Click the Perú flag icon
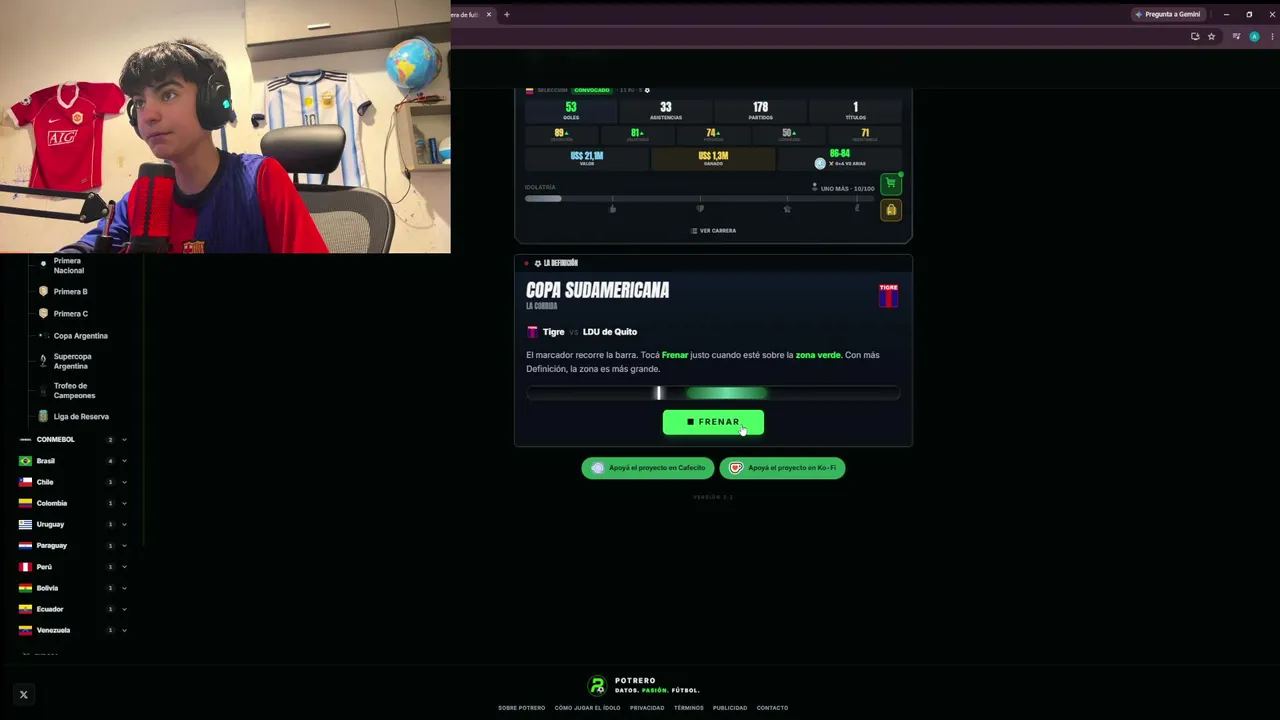This screenshot has width=1280, height=720. coord(25,567)
